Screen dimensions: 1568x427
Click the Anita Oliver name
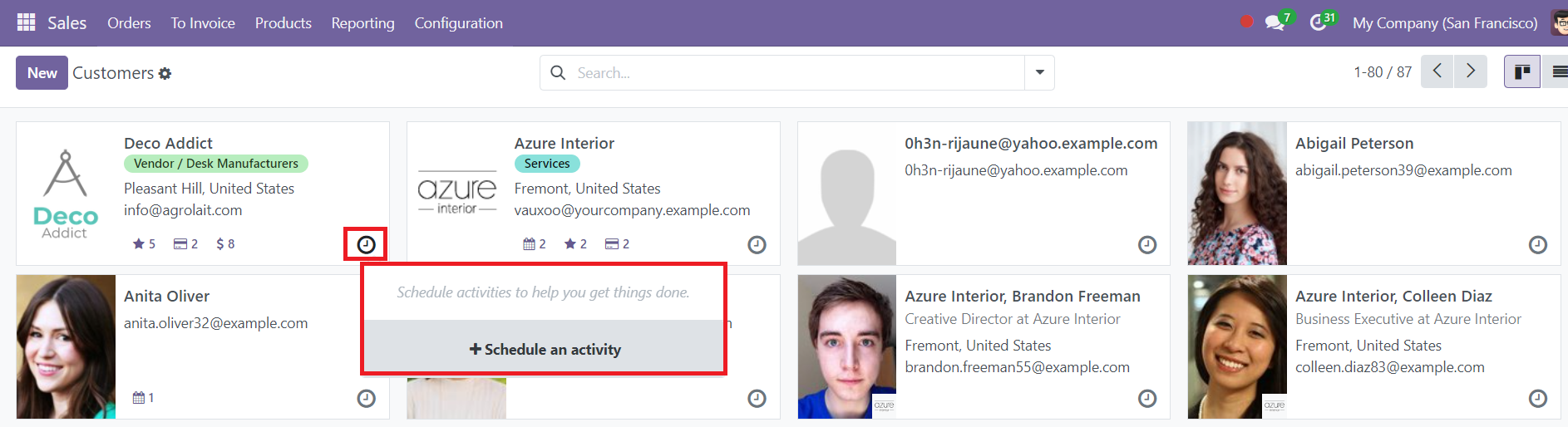coord(166,296)
